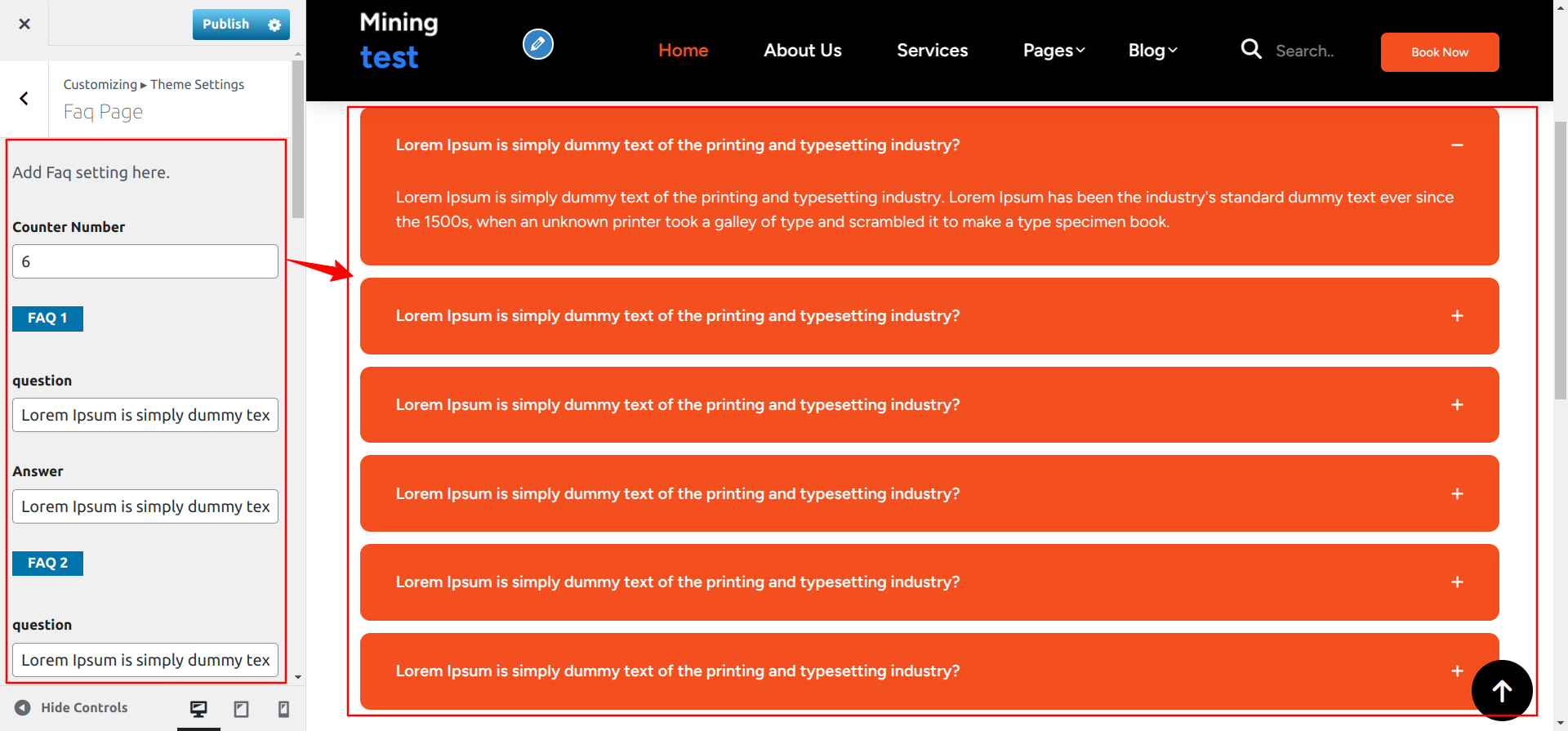Switch to mobile preview icon
This screenshot has width=1568, height=731.
[283, 709]
